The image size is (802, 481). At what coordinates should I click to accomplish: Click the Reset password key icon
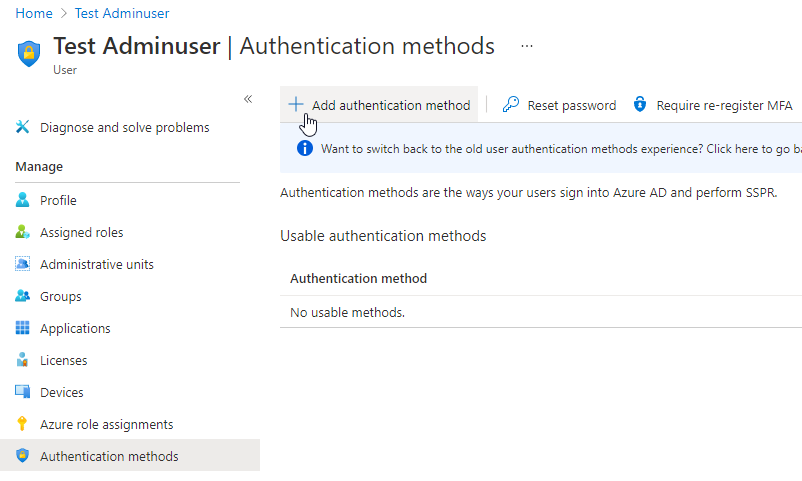510,104
